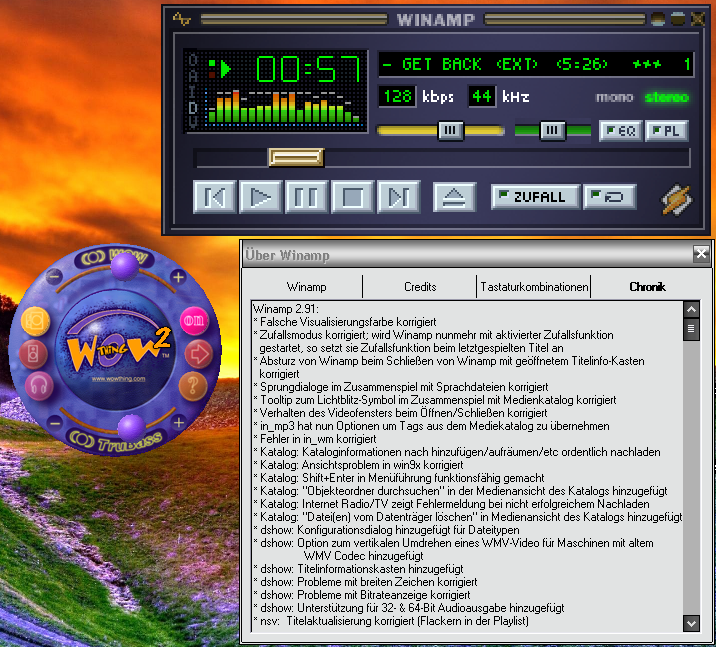Viewport: 716px width, 647px height.
Task: Click the green balance slider handle
Action: [x=553, y=131]
